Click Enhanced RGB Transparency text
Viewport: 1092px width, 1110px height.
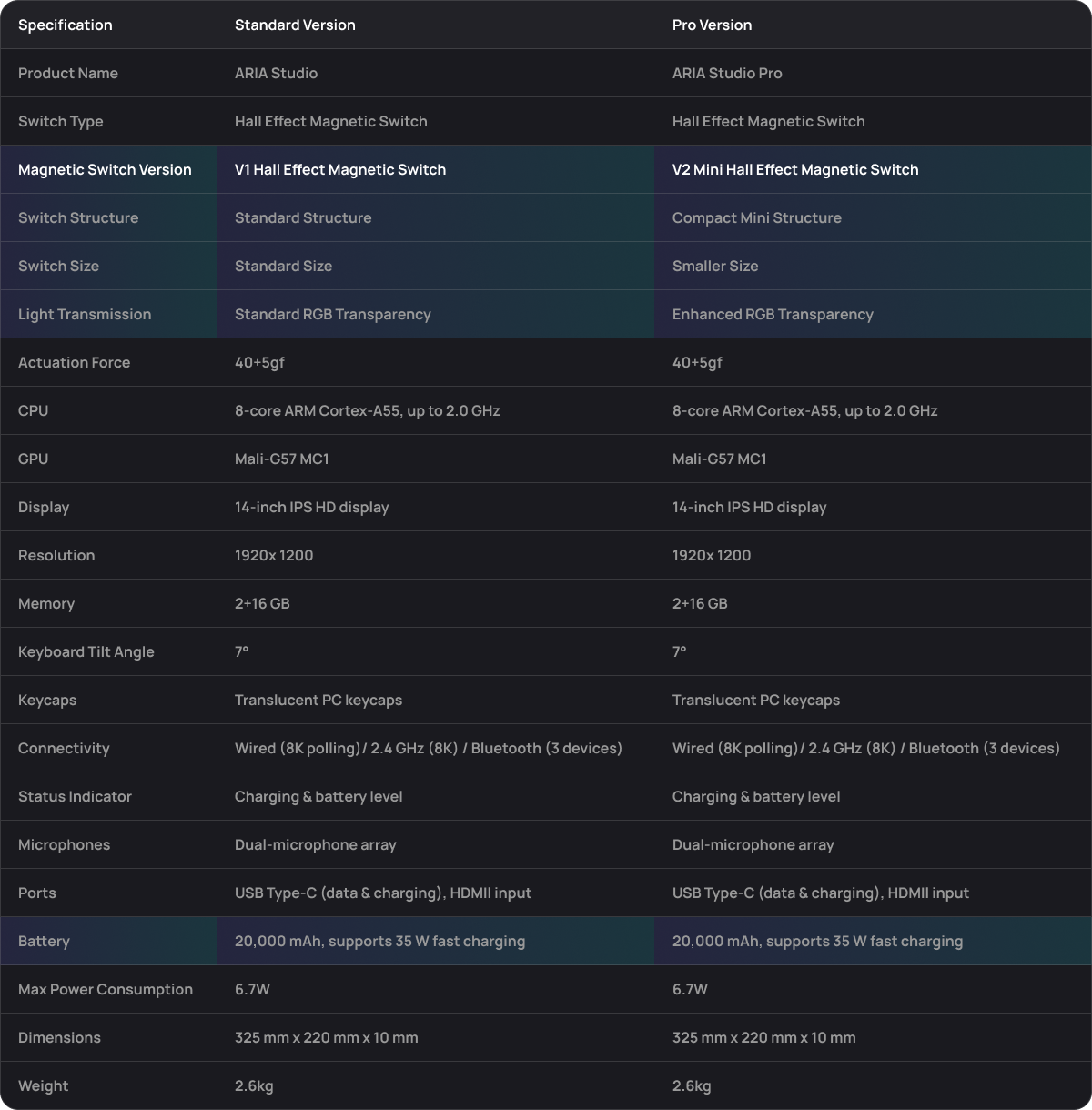pos(773,315)
